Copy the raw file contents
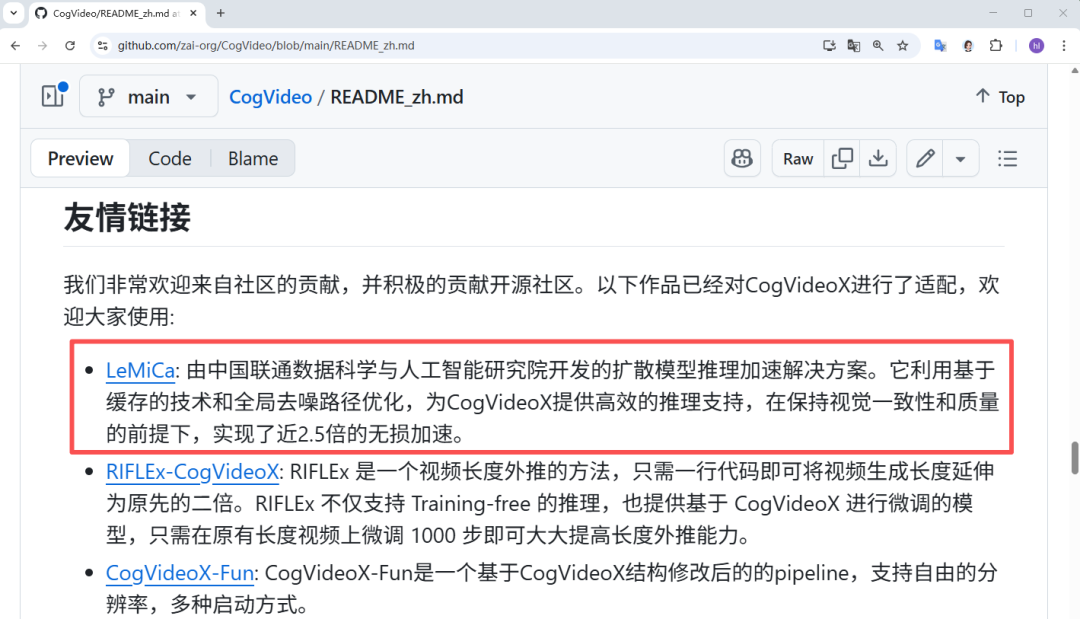The image size is (1080, 619). click(x=842, y=158)
